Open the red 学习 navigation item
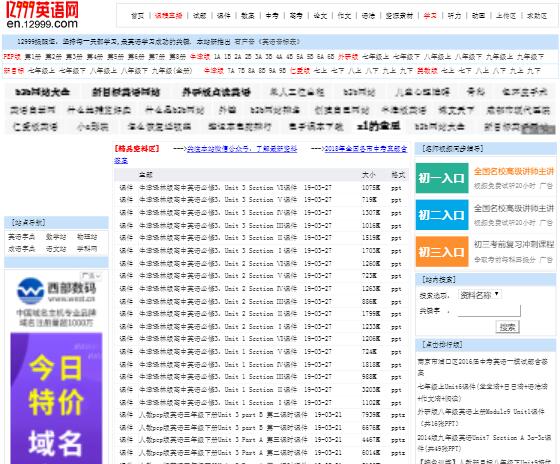Image resolution: width=560 pixels, height=464 pixels. click(430, 16)
